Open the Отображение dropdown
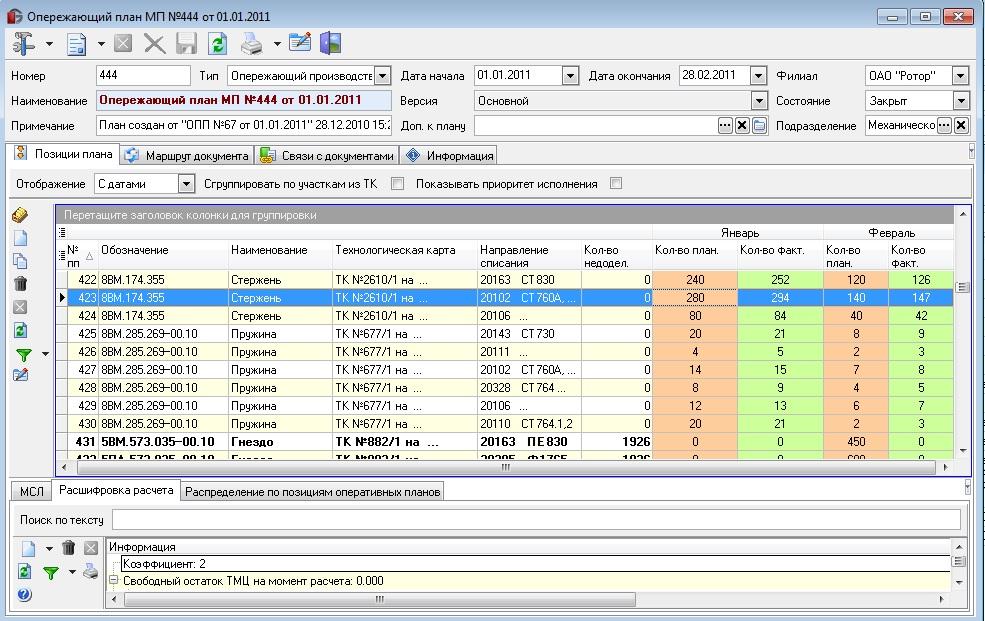Image resolution: width=985 pixels, height=621 pixels. pos(186,184)
